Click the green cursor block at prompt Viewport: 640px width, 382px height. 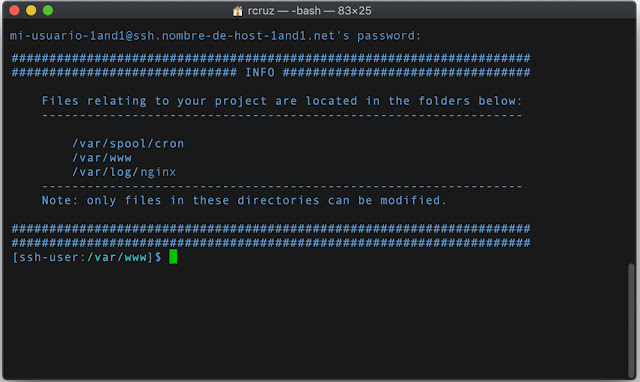pos(173,257)
